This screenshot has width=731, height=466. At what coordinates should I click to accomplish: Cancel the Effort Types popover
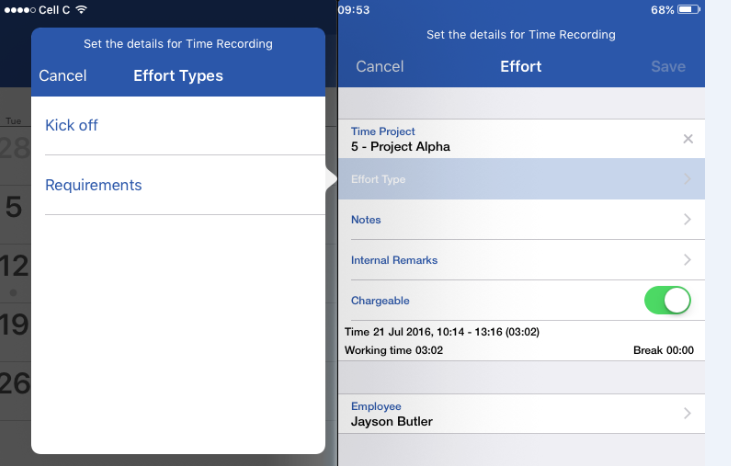point(63,76)
